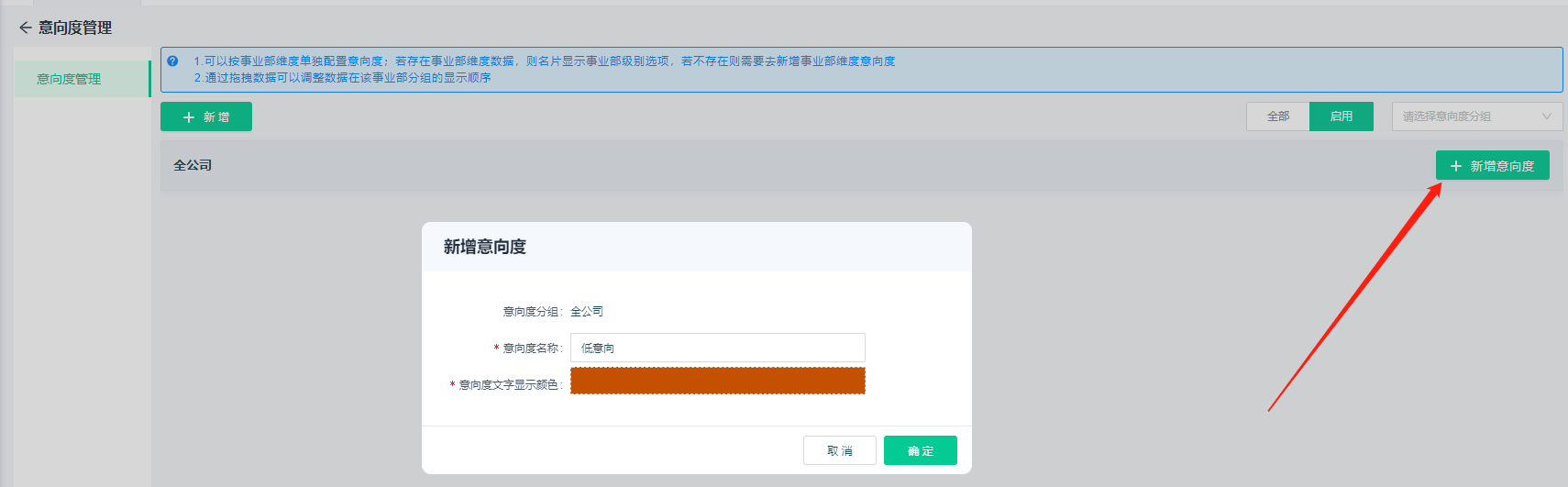Click the 全公司 value beside 意向度分组 label

(587, 312)
